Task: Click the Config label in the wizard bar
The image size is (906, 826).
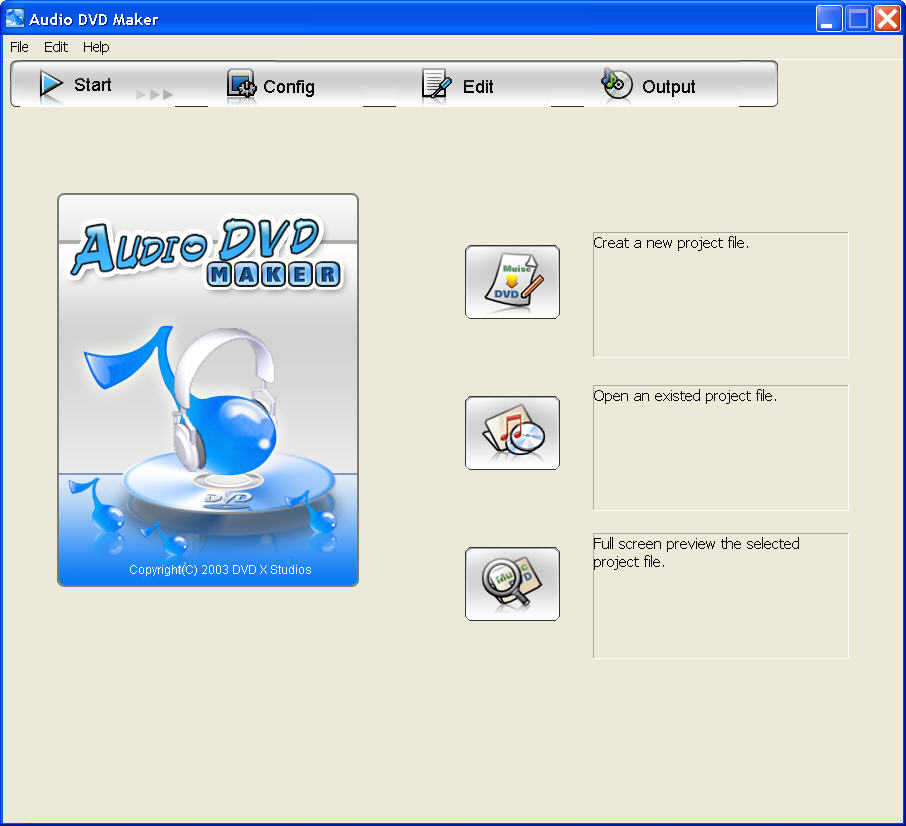Action: [x=289, y=87]
